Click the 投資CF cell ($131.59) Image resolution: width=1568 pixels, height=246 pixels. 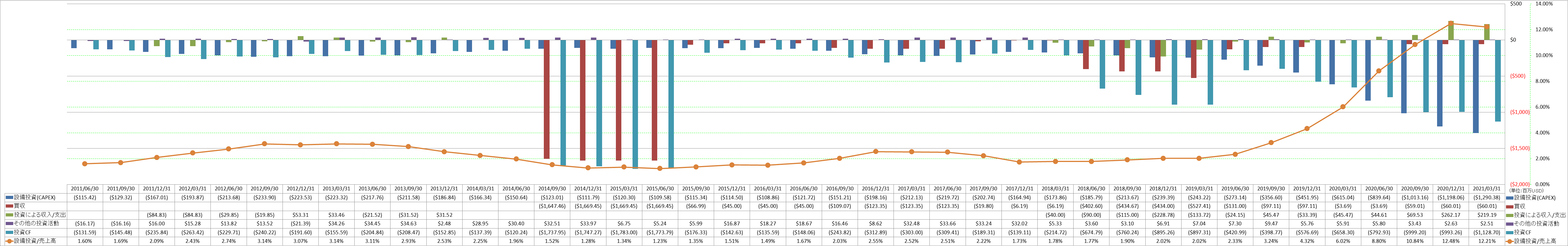(x=85, y=232)
